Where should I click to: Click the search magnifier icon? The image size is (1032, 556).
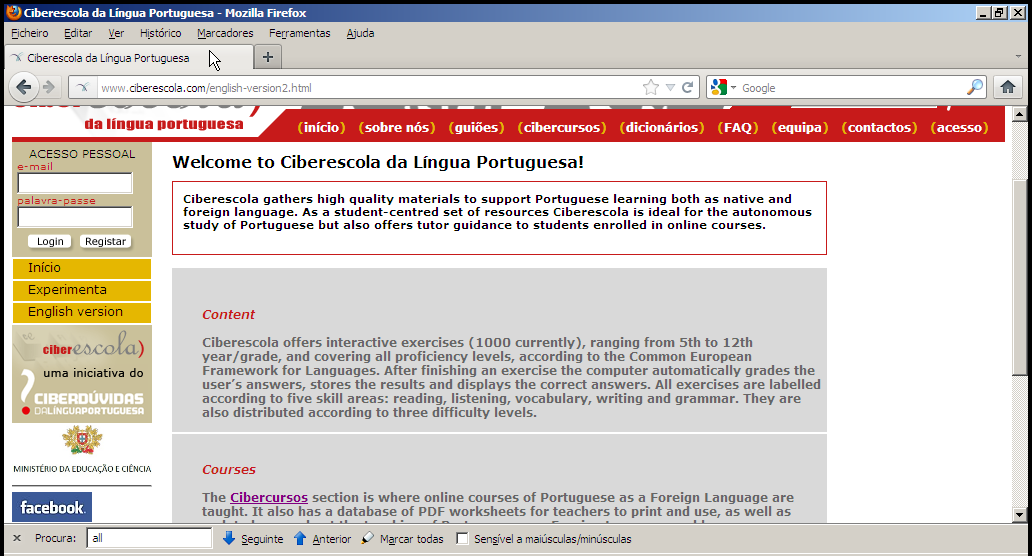click(x=974, y=88)
